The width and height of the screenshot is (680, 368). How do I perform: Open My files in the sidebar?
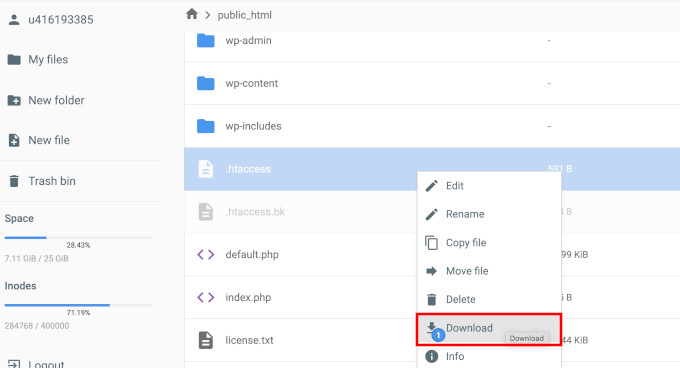[x=48, y=59]
